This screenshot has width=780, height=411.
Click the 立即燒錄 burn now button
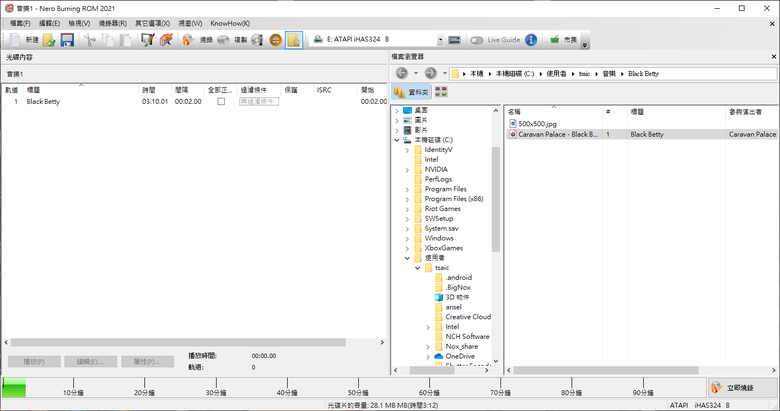742,388
